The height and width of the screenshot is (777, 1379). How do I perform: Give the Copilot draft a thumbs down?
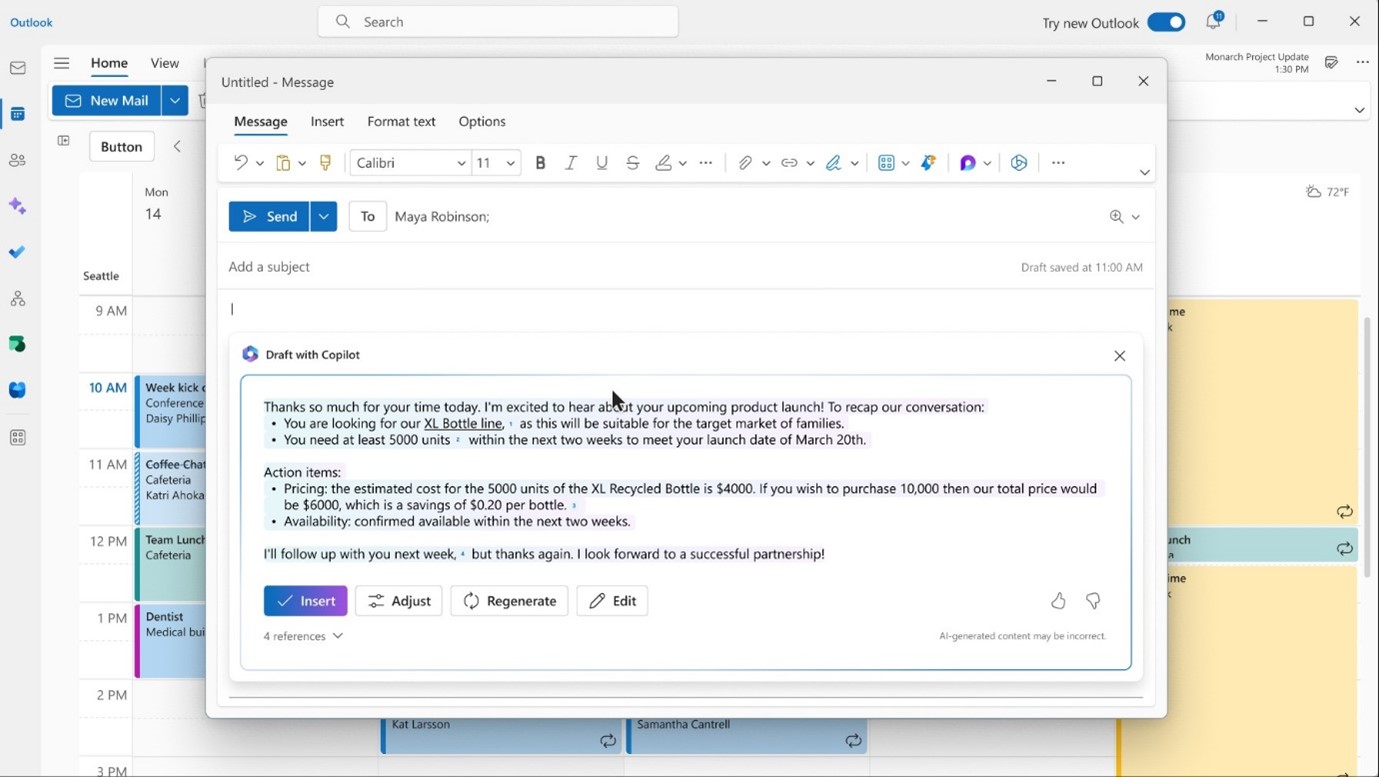(1093, 600)
